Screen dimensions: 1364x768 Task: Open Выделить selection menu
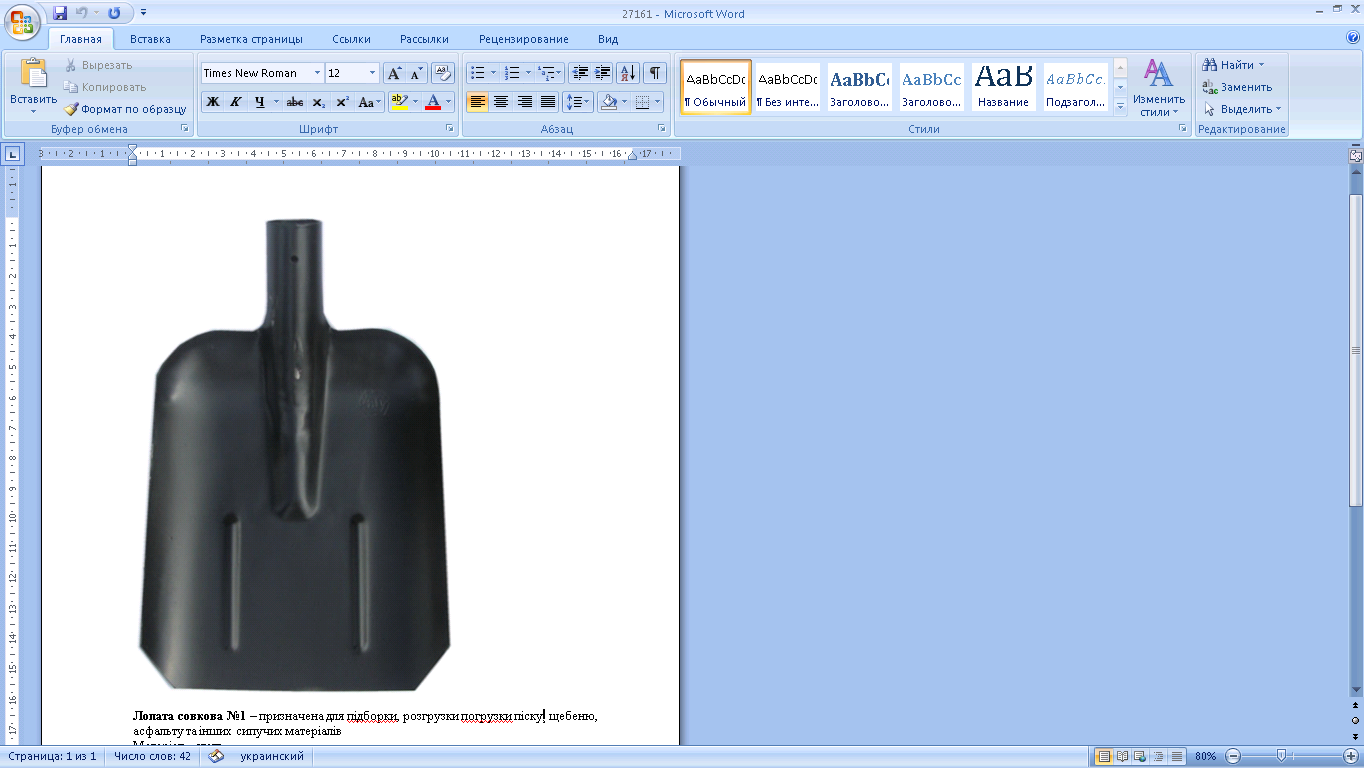point(1243,109)
